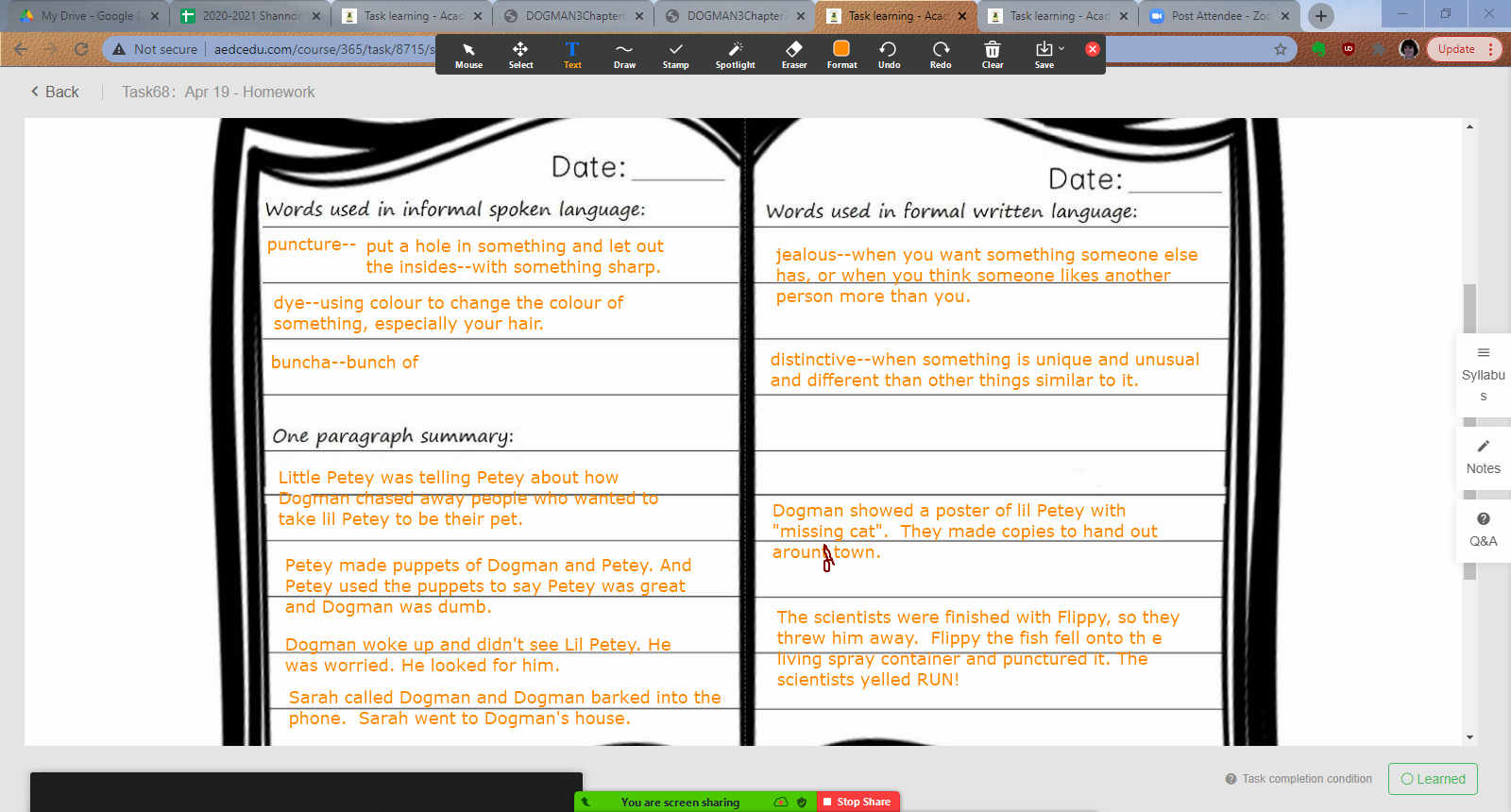The width and height of the screenshot is (1511, 812).
Task: Switch to 2020-2021 Shannon spreadsheet tab
Action: pyautogui.click(x=250, y=16)
